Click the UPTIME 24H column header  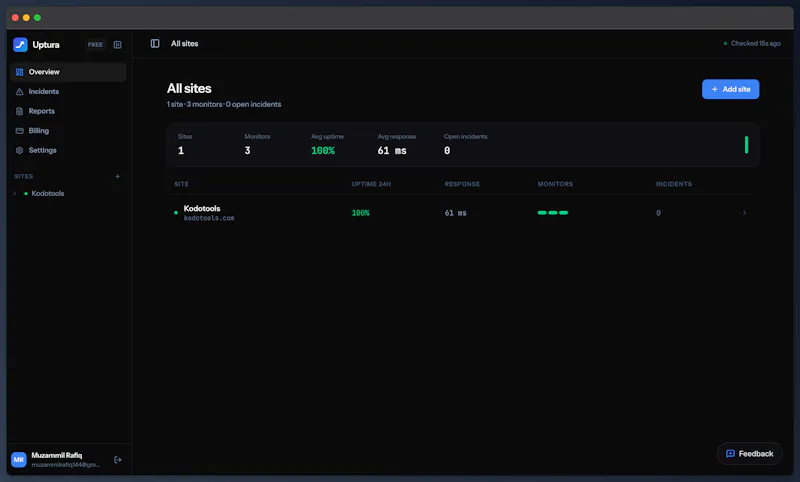371,184
